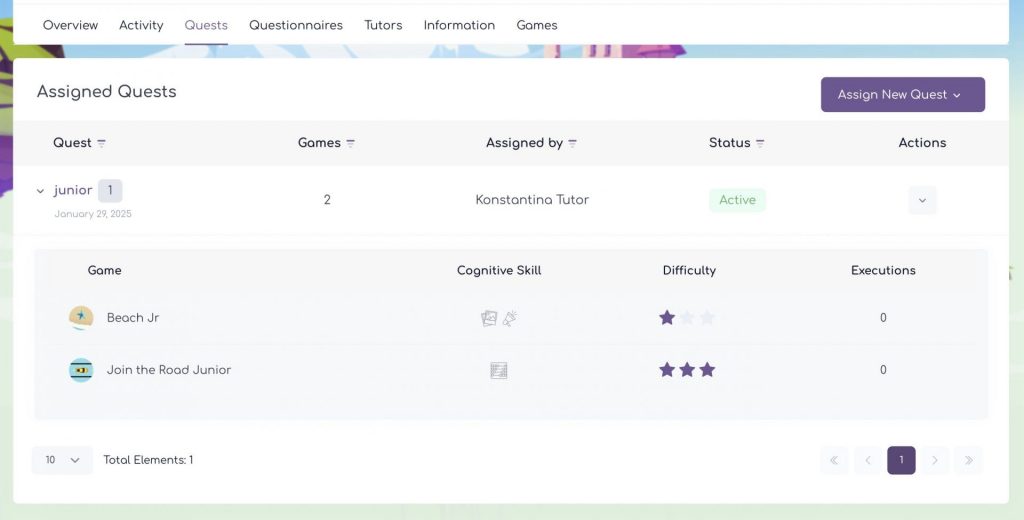
Task: Click Join the Road Junior game icon
Action: (x=81, y=370)
